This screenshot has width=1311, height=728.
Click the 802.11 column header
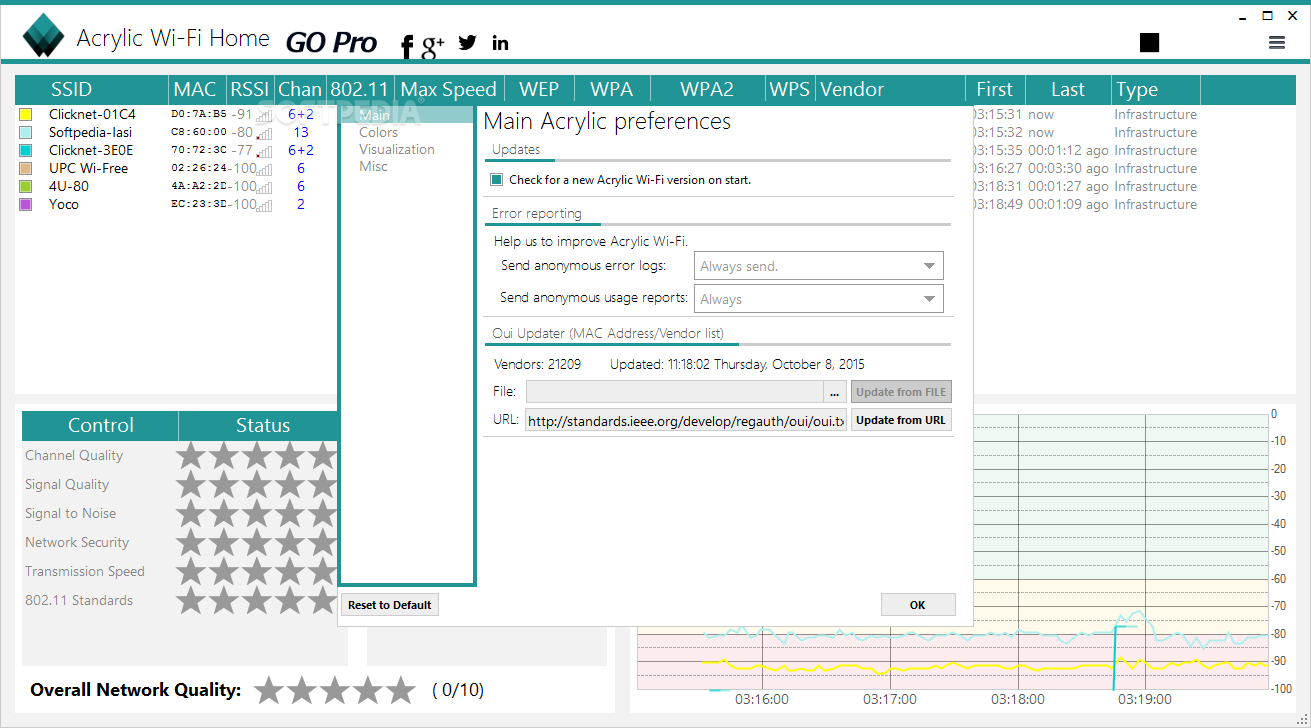359,89
